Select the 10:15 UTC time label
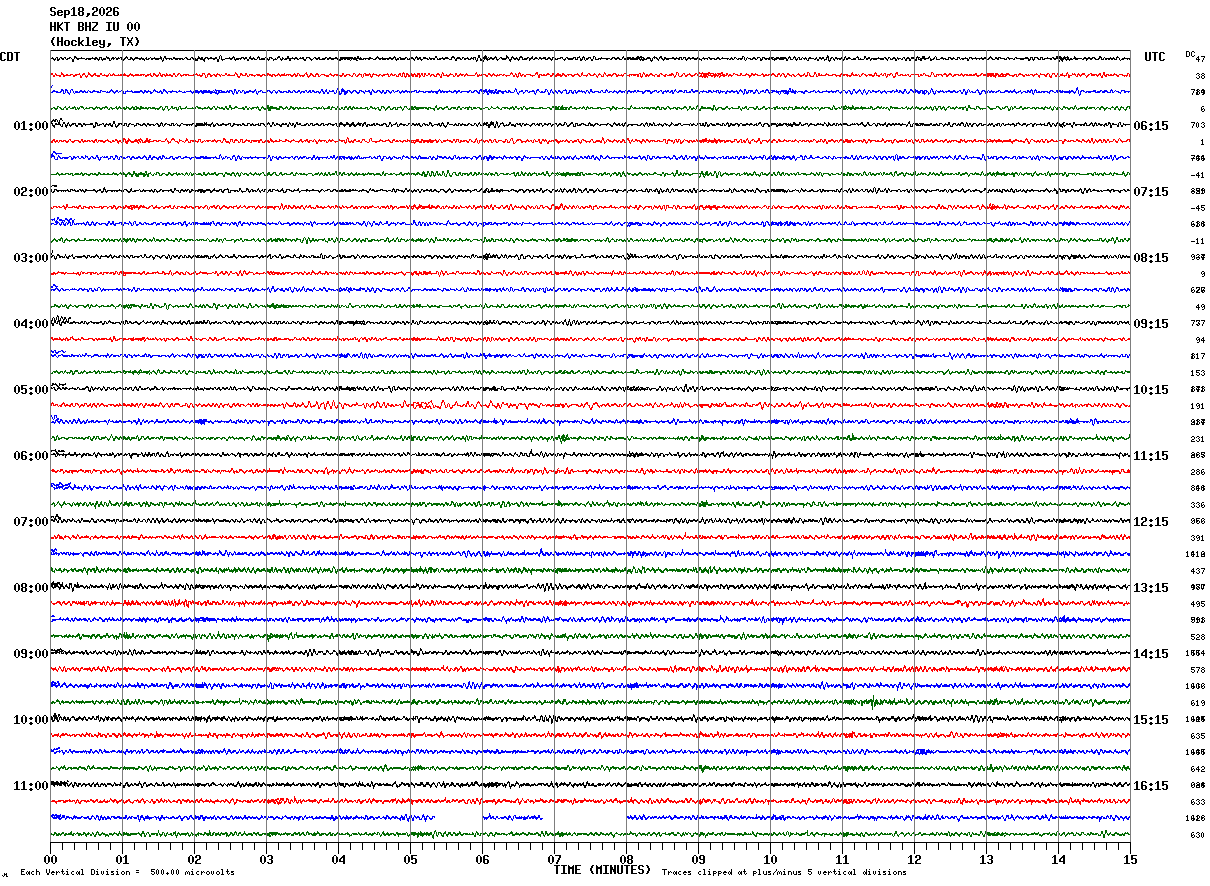 (x=1151, y=390)
